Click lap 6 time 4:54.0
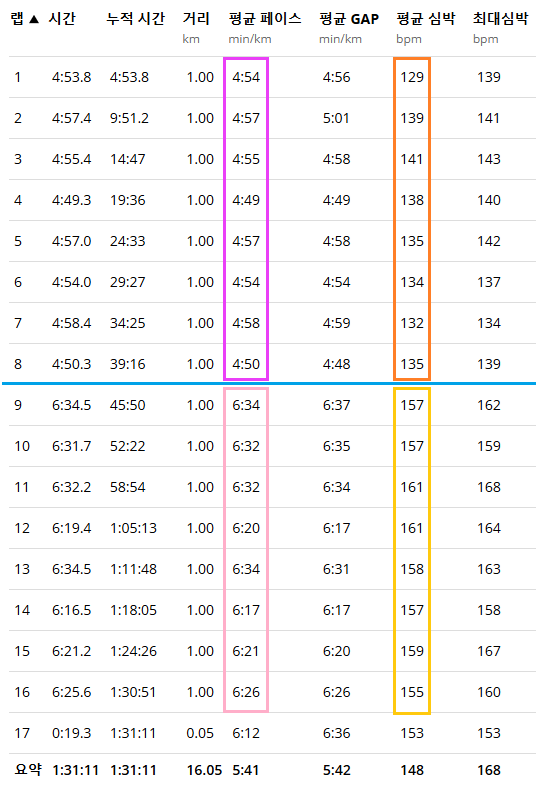Screen dimensions: 536x791 (72, 282)
